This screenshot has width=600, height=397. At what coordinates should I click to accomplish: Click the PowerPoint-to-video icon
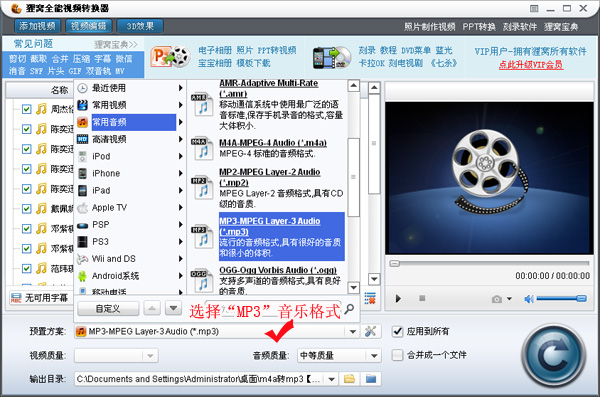pos(170,57)
